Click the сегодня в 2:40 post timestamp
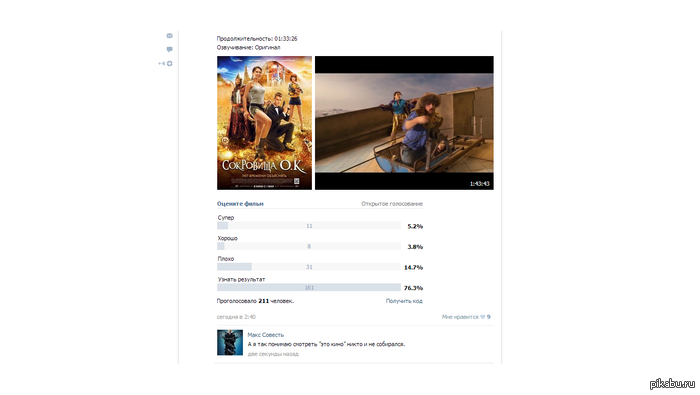Viewport: 700px width, 395px height. coord(236,317)
